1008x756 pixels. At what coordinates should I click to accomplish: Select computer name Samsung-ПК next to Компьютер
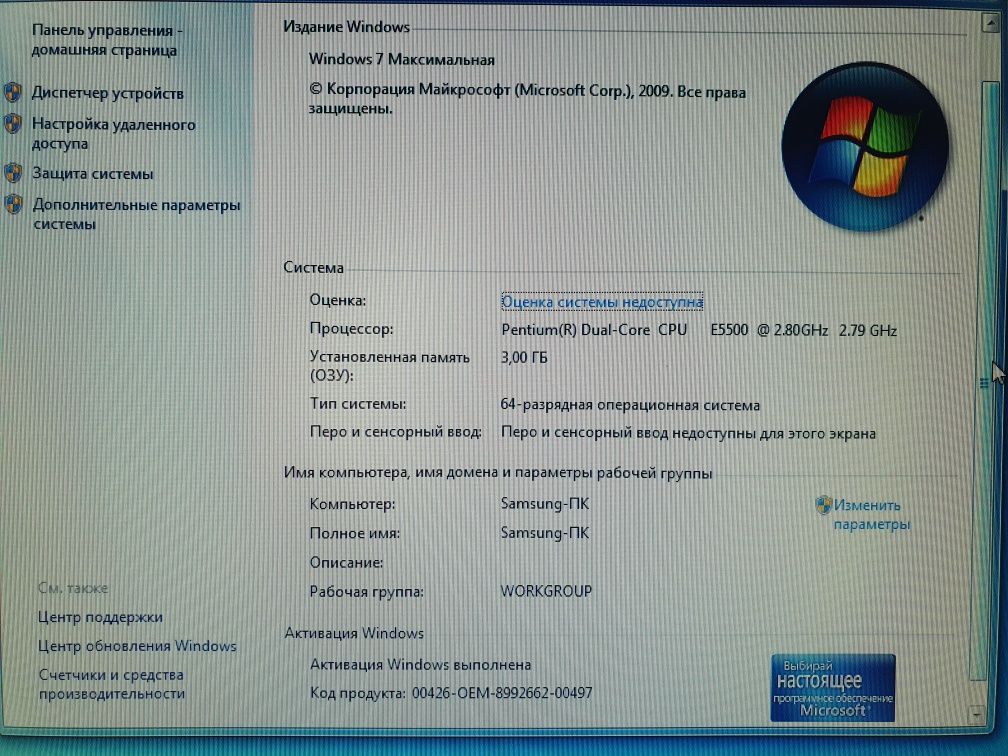544,503
